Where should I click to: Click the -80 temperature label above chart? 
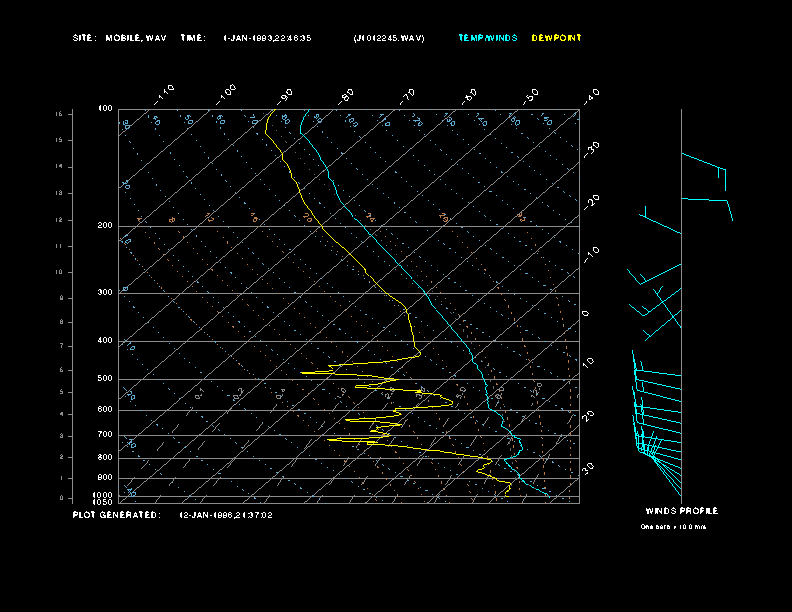[346, 96]
